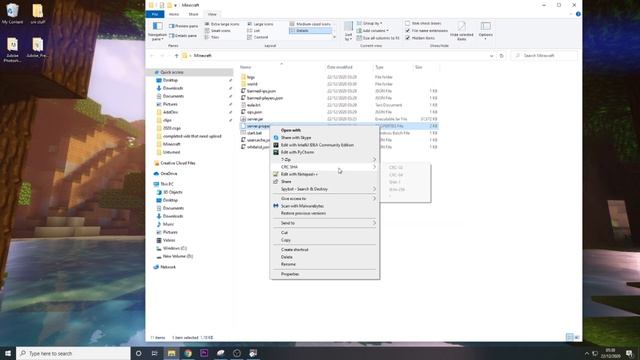640x360 pixels.
Task: Open the Group by dropdown
Action: tap(370, 23)
